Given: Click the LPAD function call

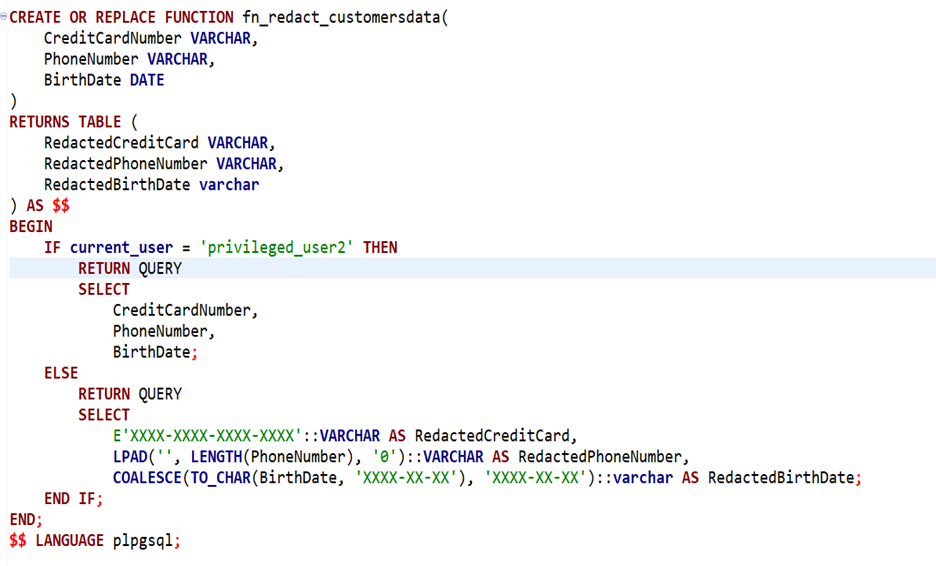Looking at the screenshot, I should [129, 457].
